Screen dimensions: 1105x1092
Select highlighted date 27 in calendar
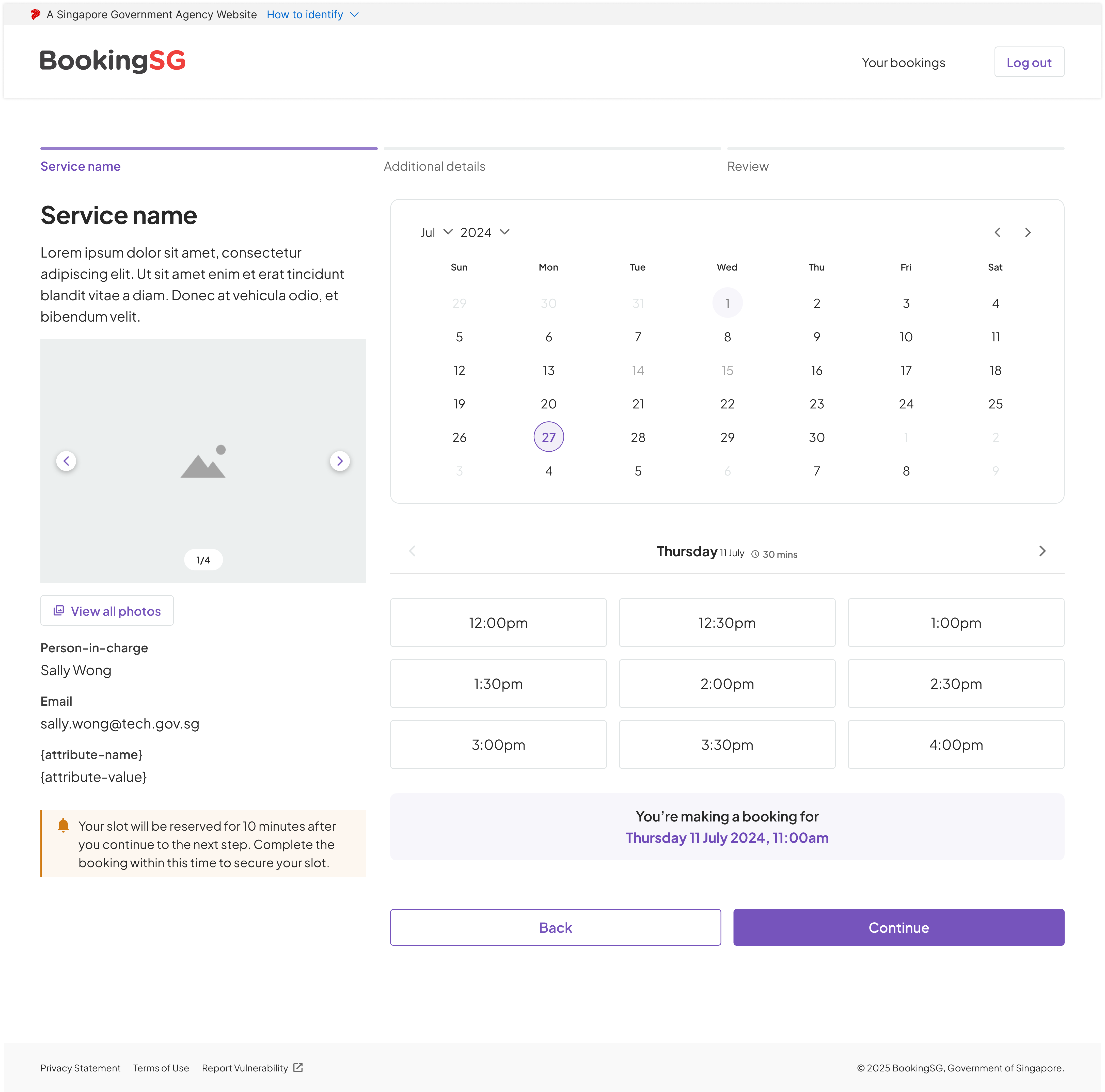point(548,437)
